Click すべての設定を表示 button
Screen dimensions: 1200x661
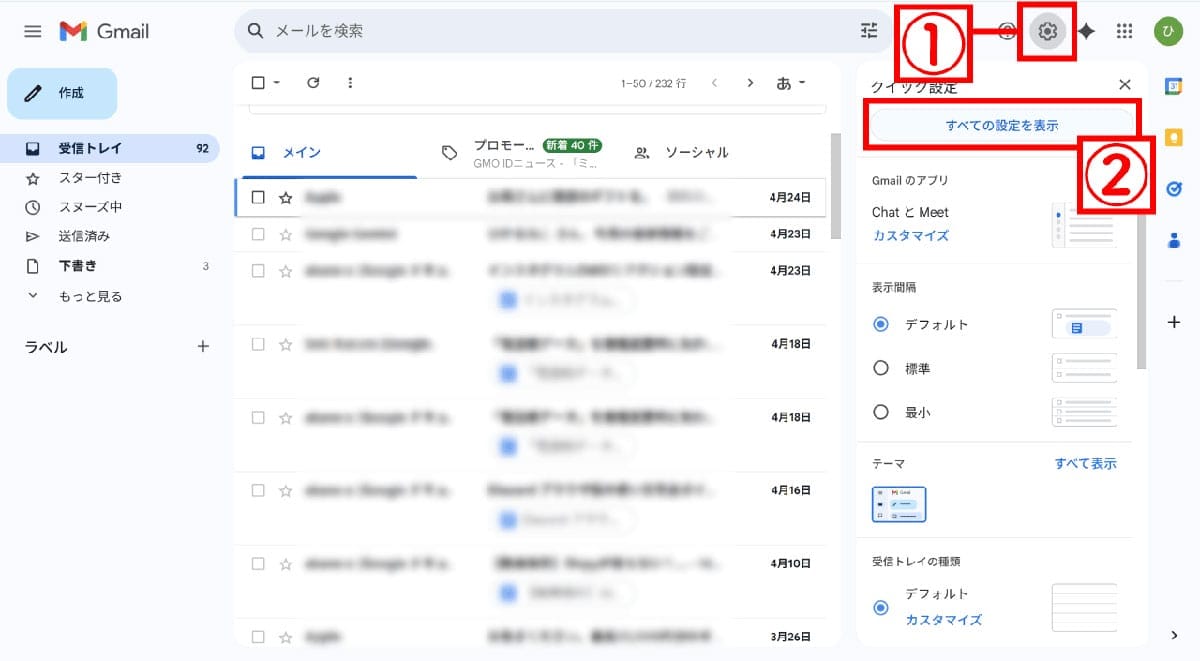pos(1001,125)
